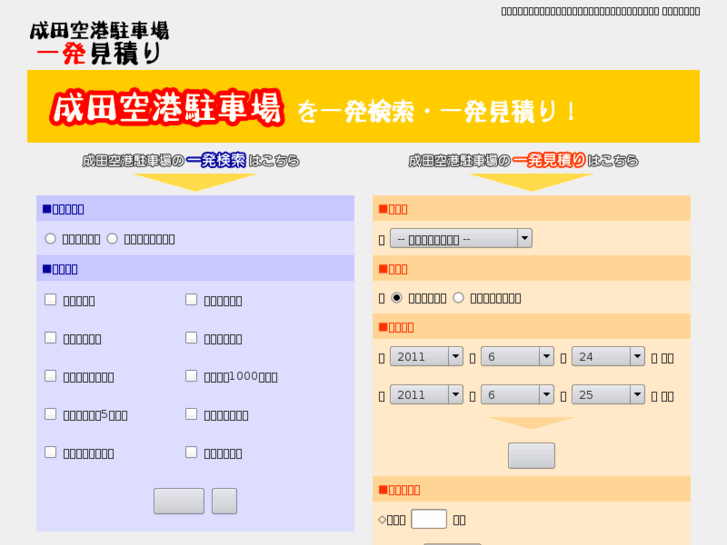
Task: Tick the second-row right checkbox in the blue panel
Action: (191, 338)
